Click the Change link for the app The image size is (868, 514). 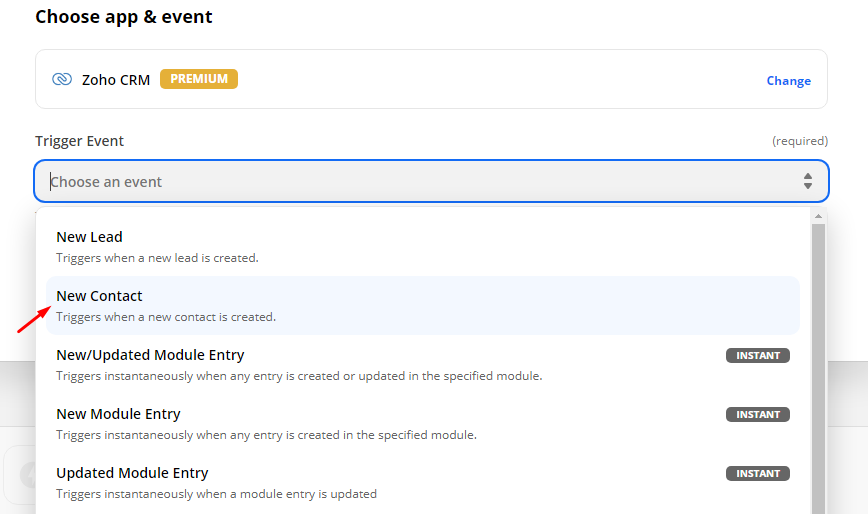click(788, 81)
